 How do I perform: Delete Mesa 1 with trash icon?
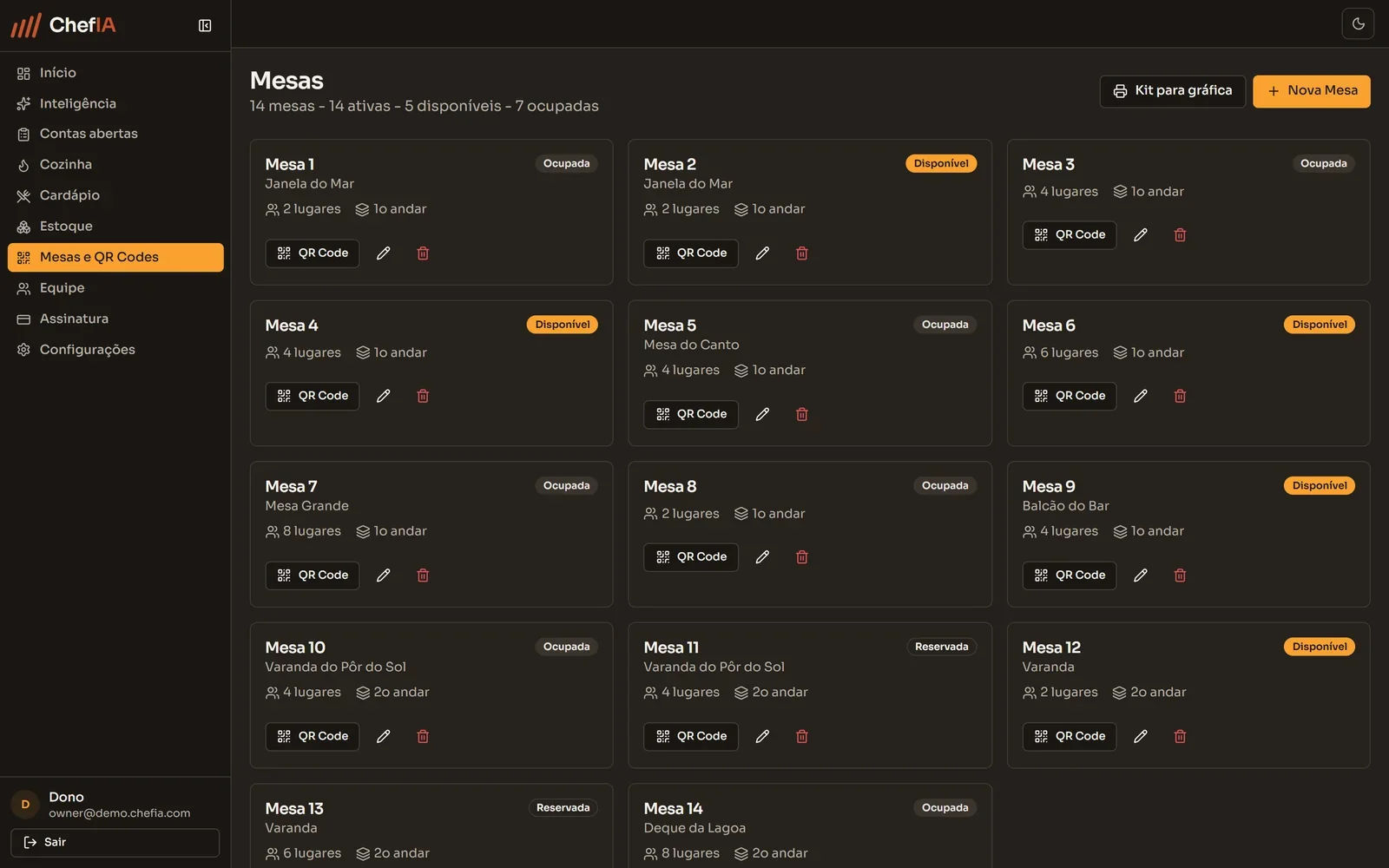point(423,253)
